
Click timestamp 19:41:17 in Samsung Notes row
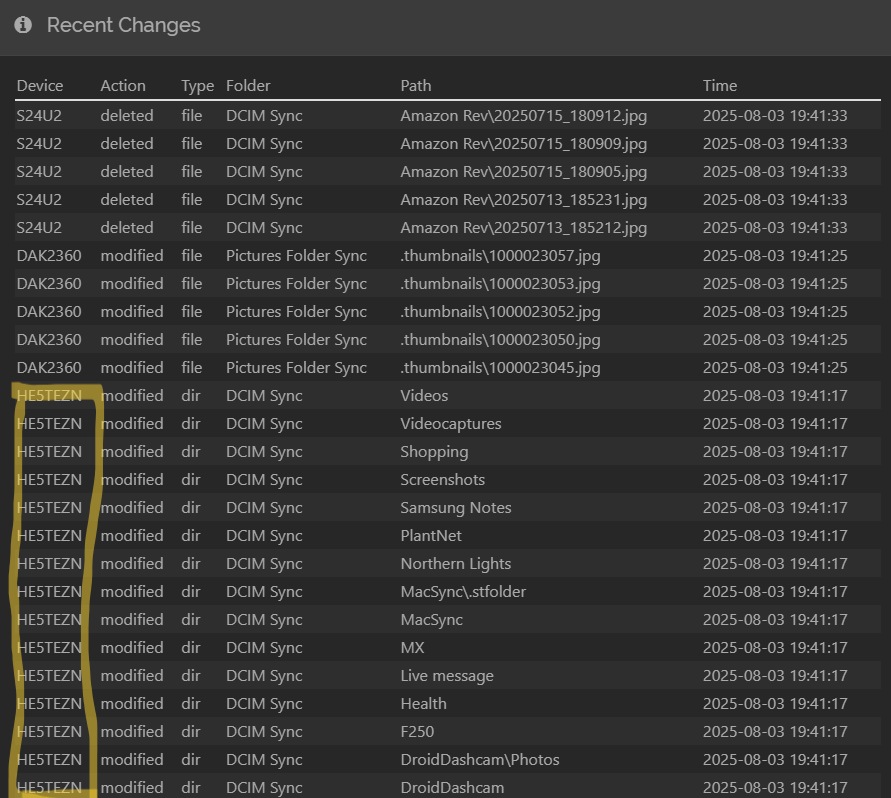775,508
